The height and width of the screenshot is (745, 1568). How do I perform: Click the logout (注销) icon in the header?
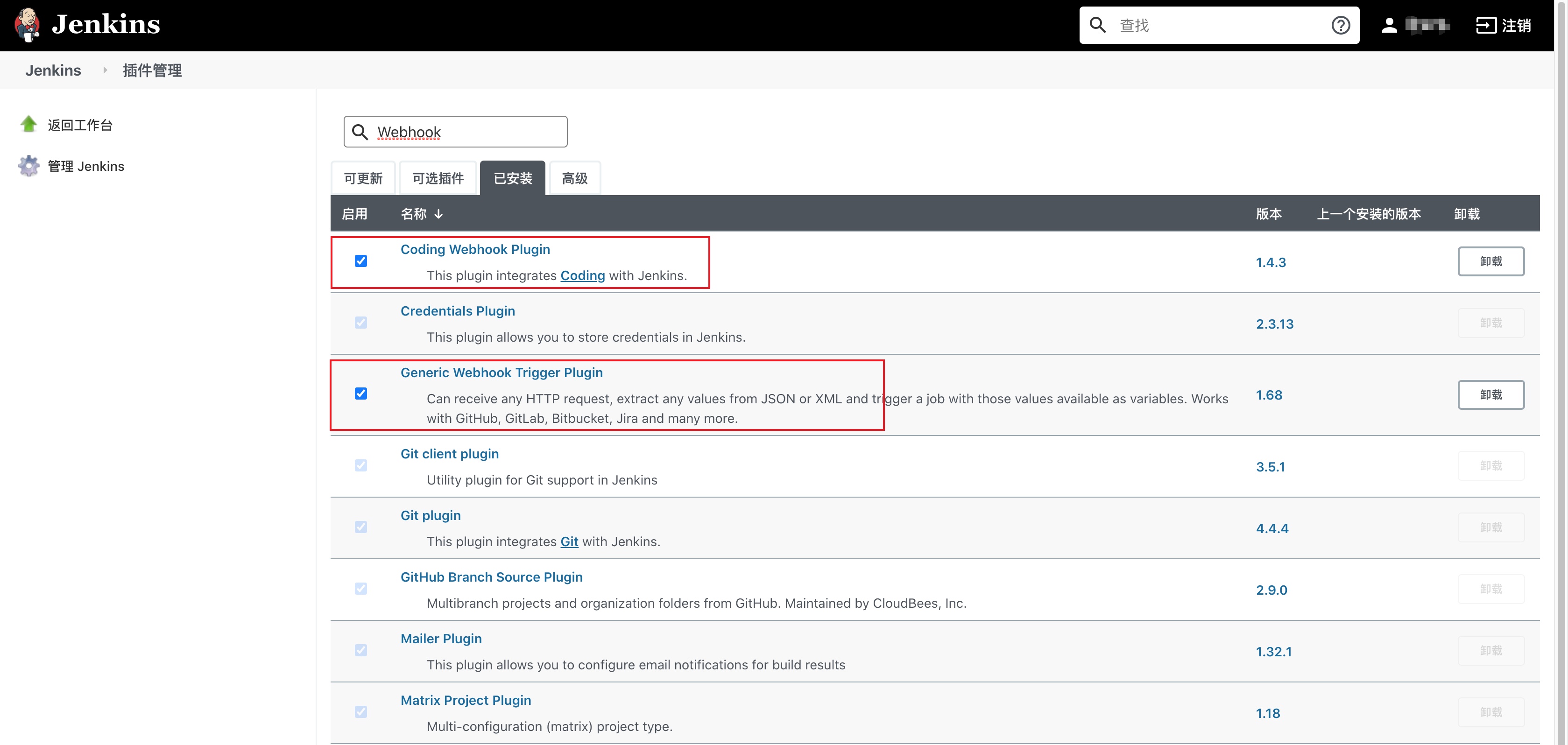1486,26
